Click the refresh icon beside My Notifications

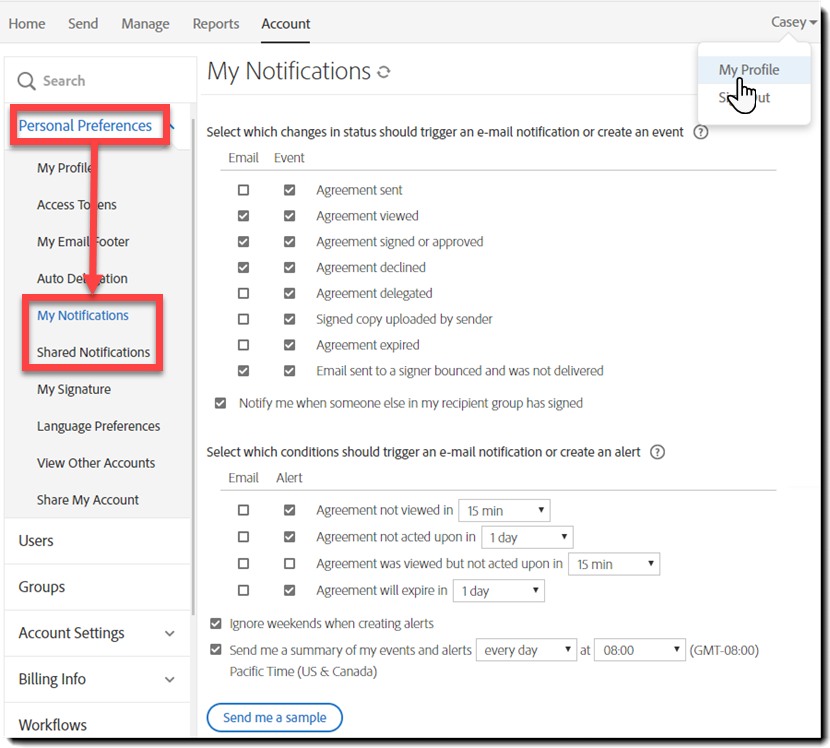pos(383,73)
